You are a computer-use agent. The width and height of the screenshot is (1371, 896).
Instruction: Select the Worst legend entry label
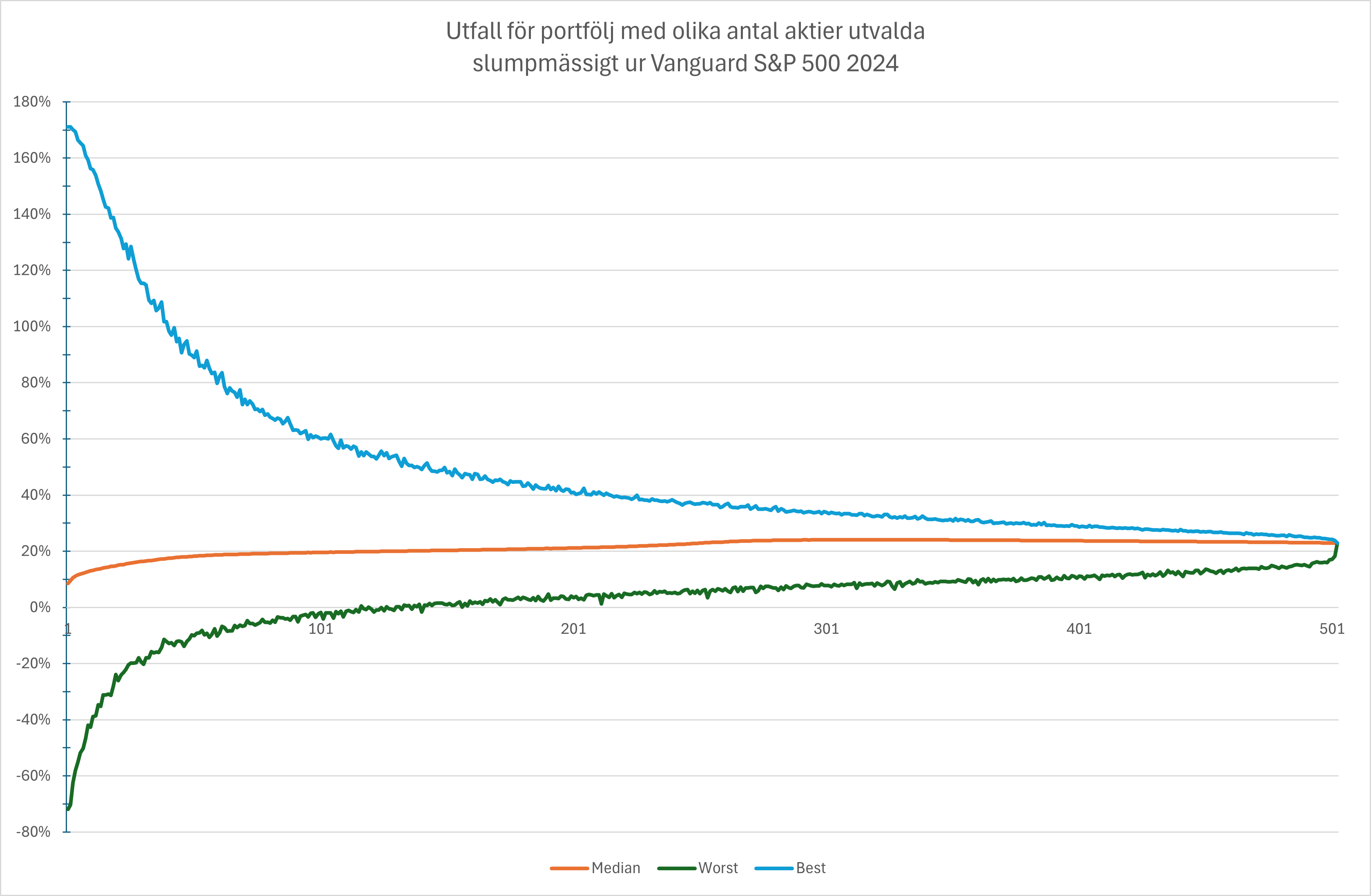coord(718,868)
